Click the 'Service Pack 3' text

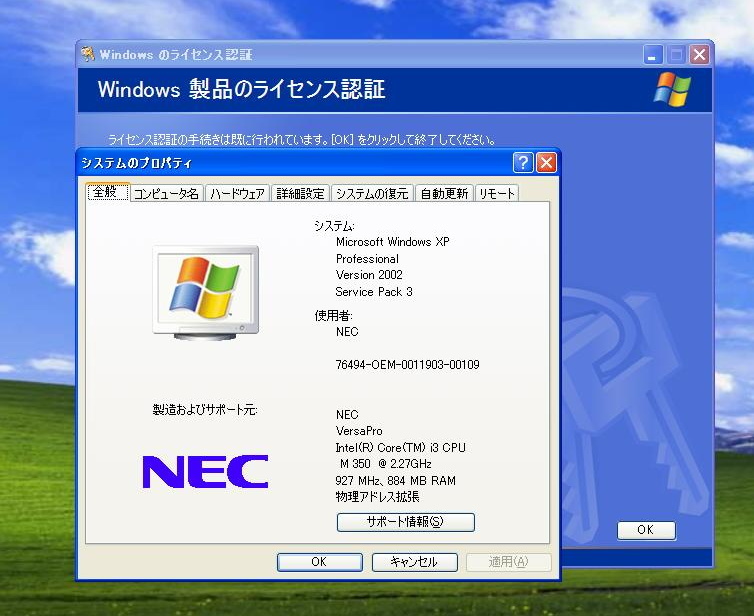coord(374,292)
